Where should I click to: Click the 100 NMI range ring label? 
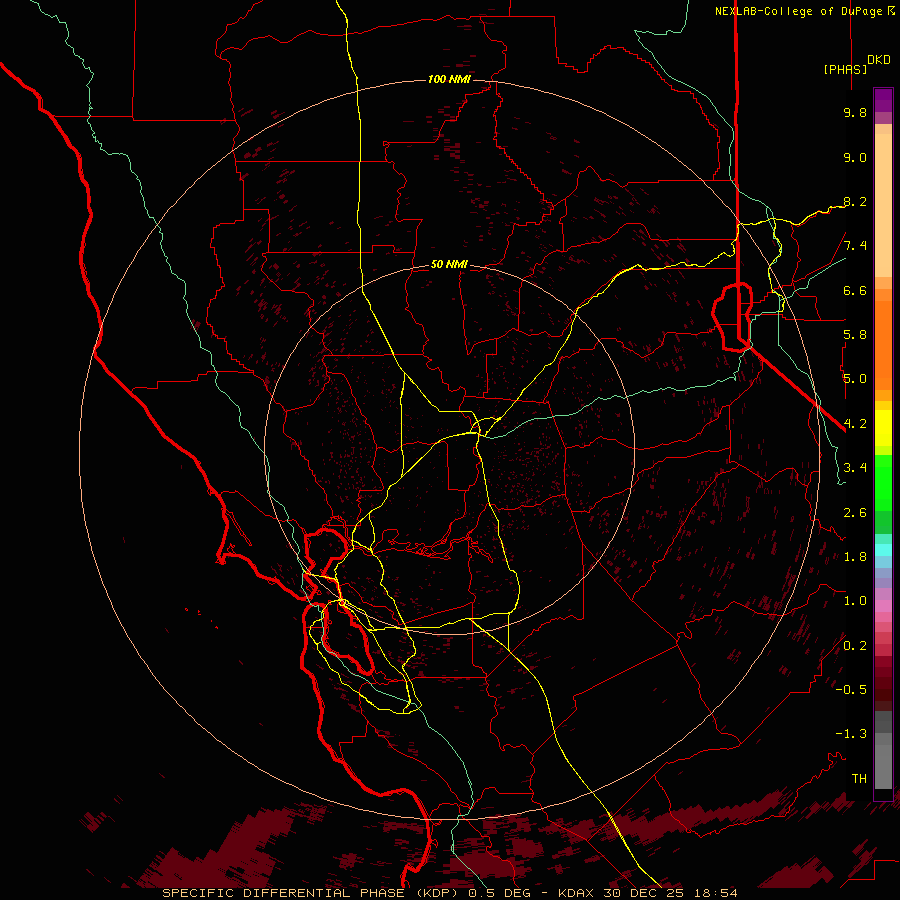[x=449, y=79]
